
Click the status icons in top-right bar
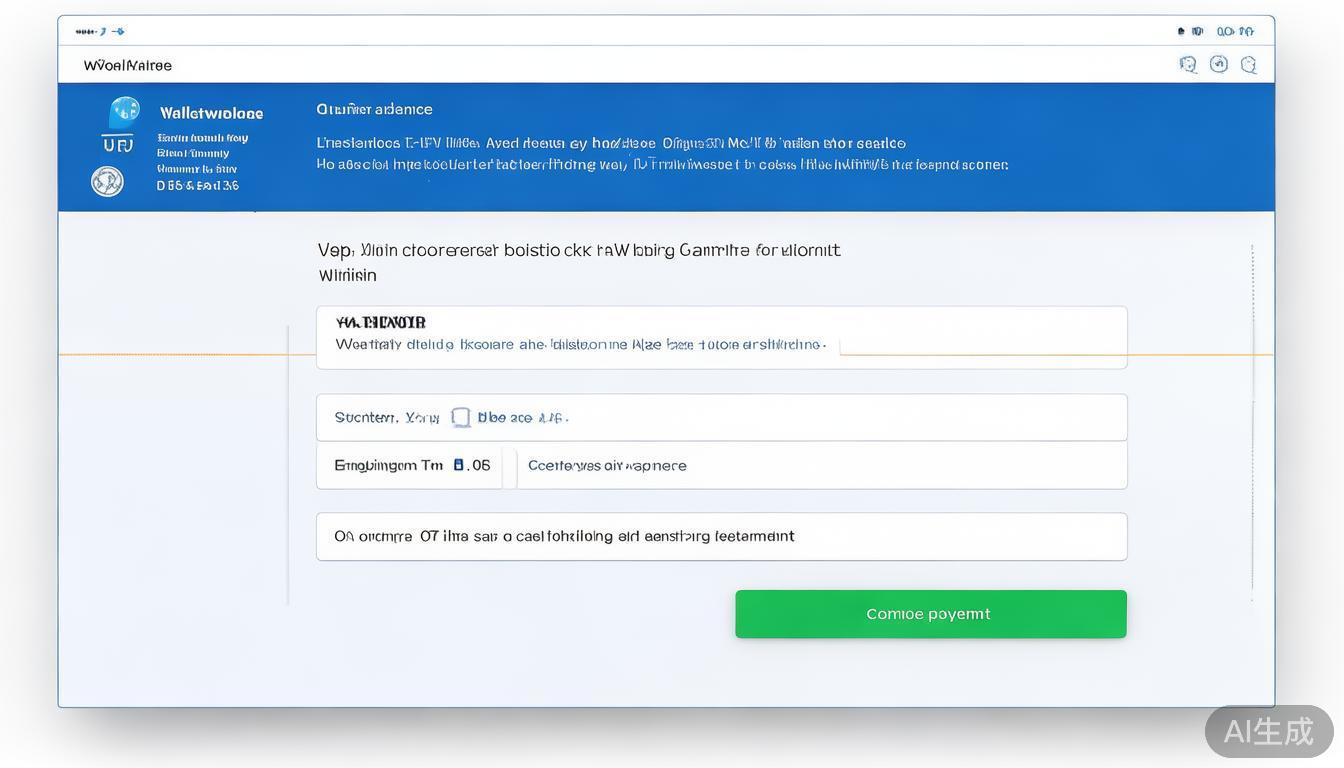1215,31
